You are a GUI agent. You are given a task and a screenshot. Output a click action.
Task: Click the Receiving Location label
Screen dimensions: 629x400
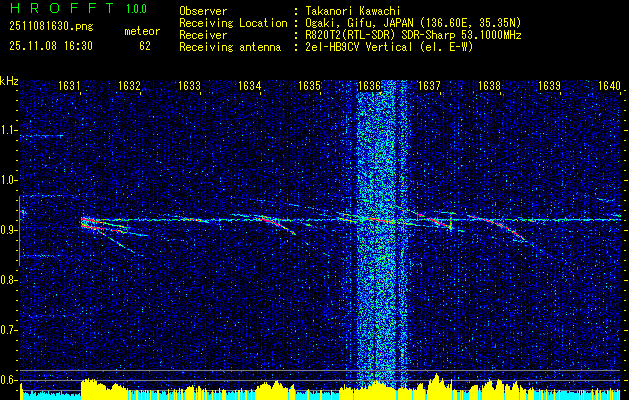click(233, 23)
